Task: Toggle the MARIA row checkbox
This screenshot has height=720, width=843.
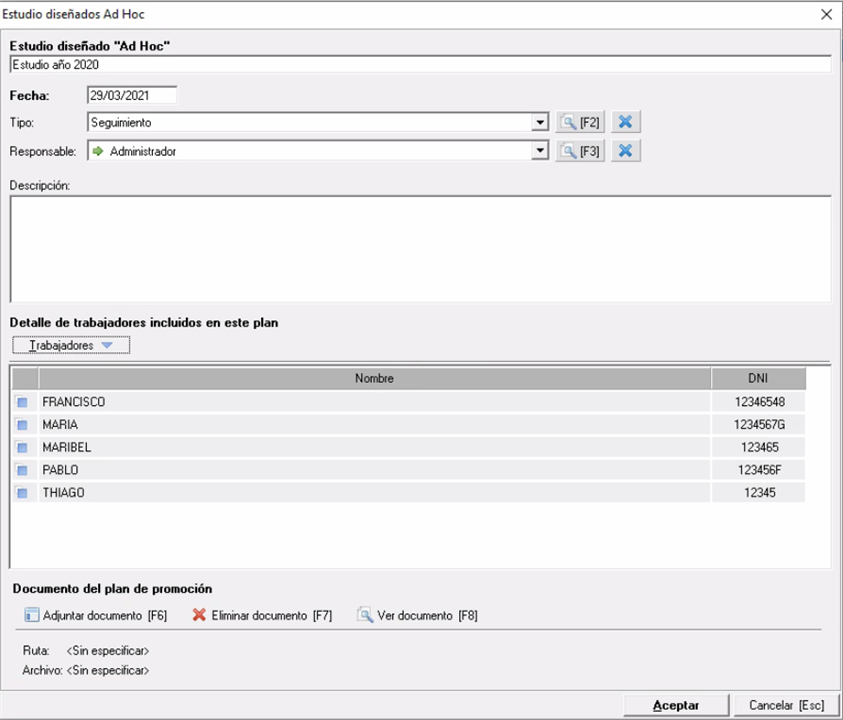Action: [22, 425]
